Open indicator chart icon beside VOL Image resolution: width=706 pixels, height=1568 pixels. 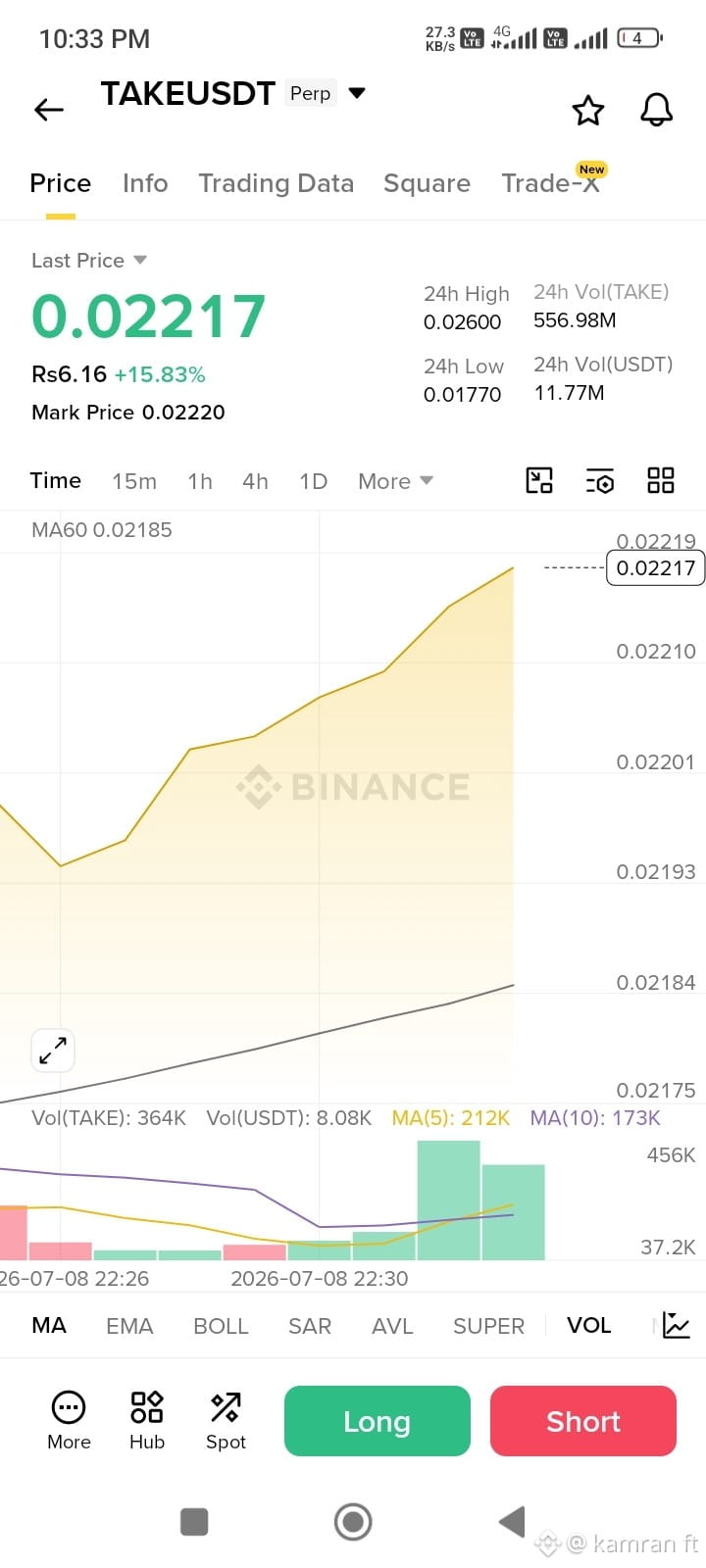tap(677, 1325)
